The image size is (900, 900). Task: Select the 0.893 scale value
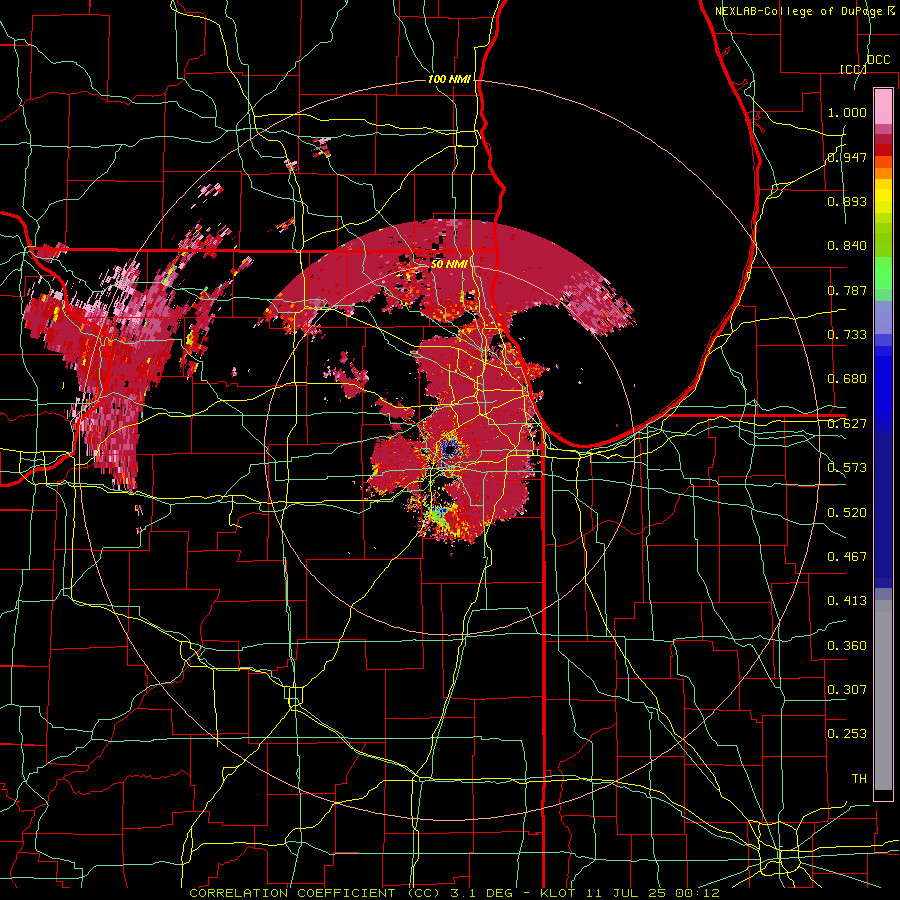coord(847,201)
